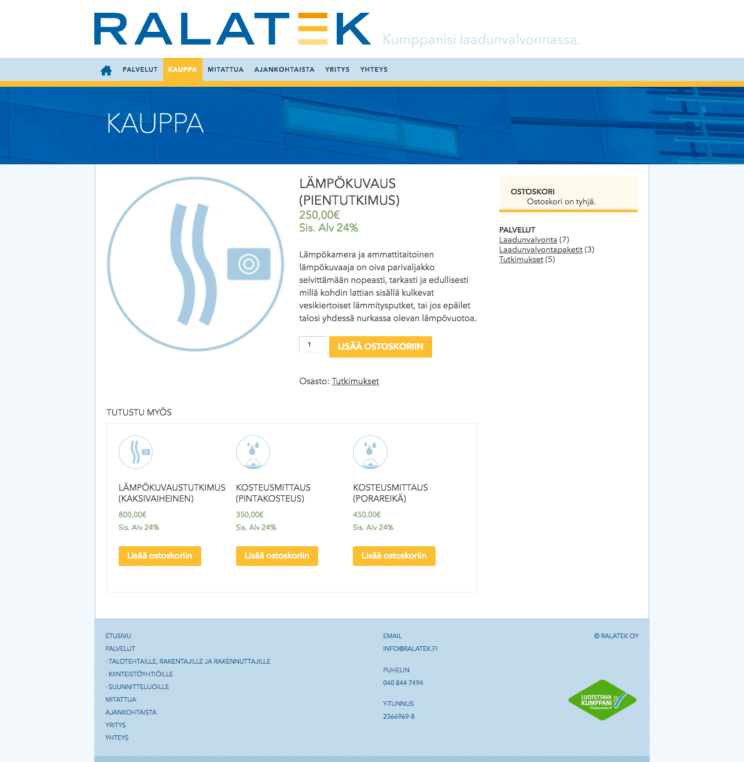744x762 pixels.
Task: Click phone number 040 844 7494
Action: [403, 683]
